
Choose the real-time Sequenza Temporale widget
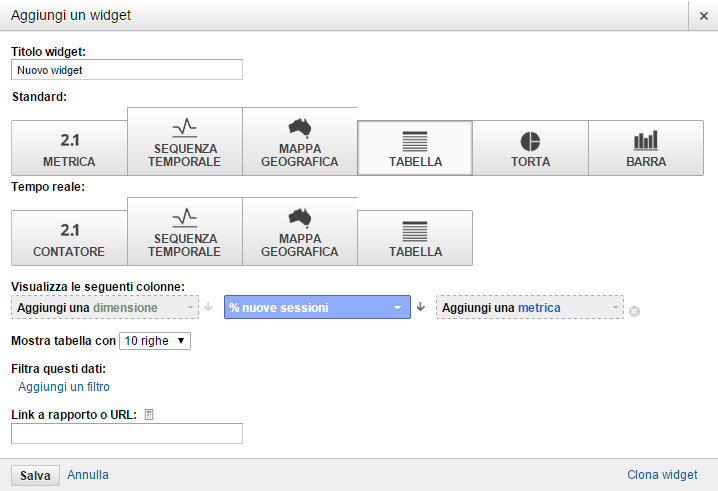pyautogui.click(x=184, y=232)
